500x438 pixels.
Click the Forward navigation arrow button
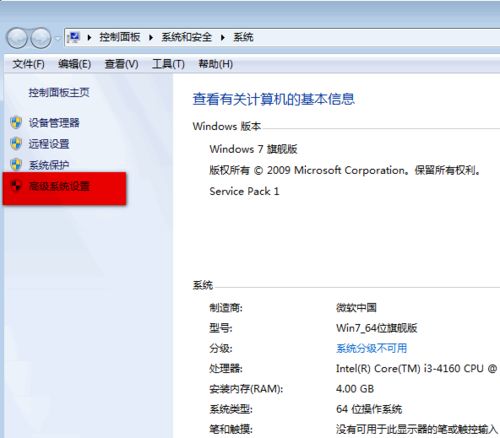pyautogui.click(x=41, y=38)
